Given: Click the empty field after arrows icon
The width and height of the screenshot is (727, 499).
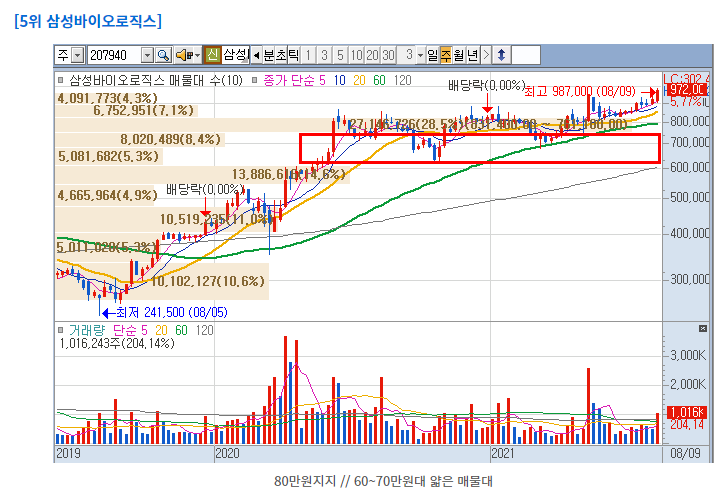Looking at the screenshot, I should [525, 55].
